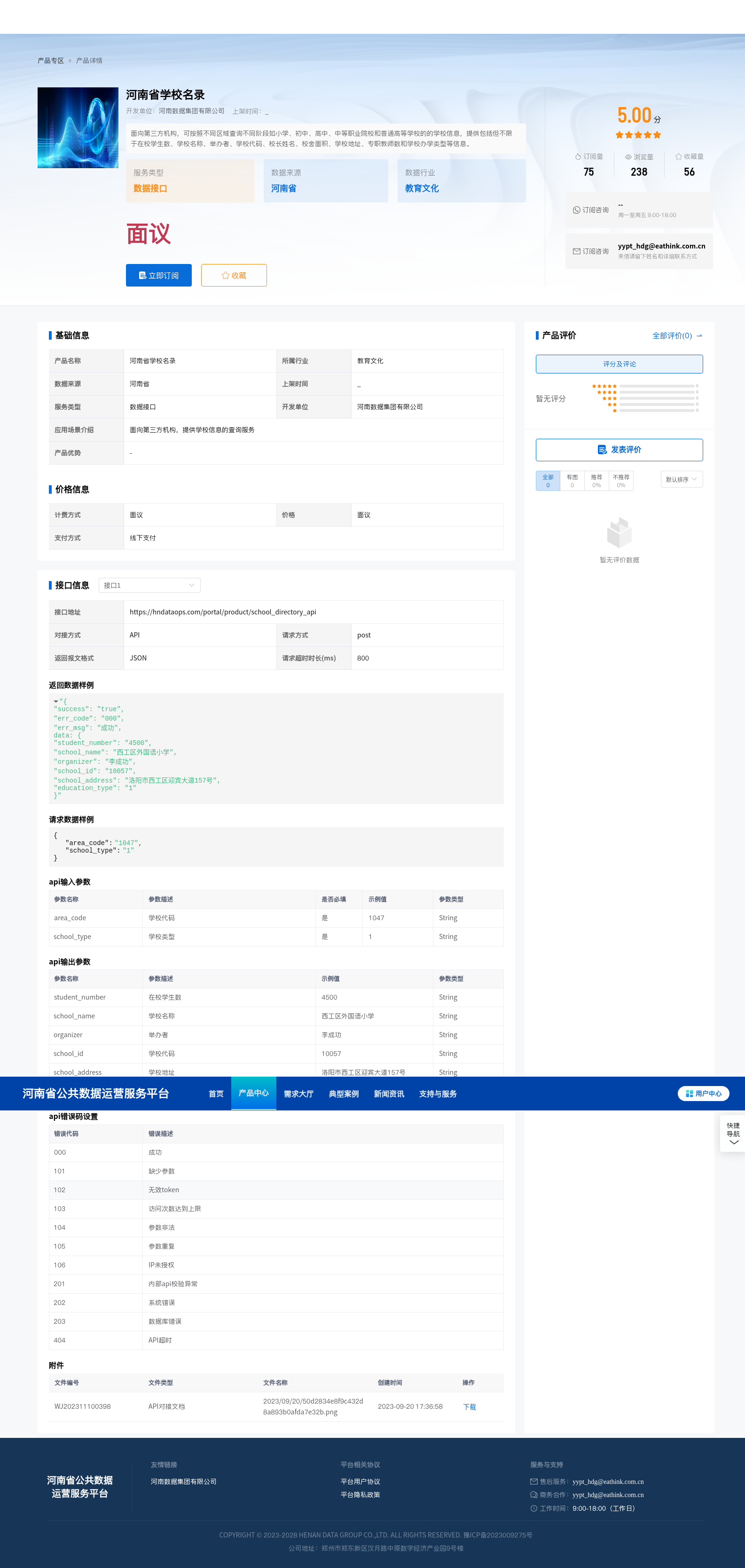Viewport: 745px width, 1568px height.
Task: Open 新闻资讯 in the navigation bar
Action: pos(389,1094)
